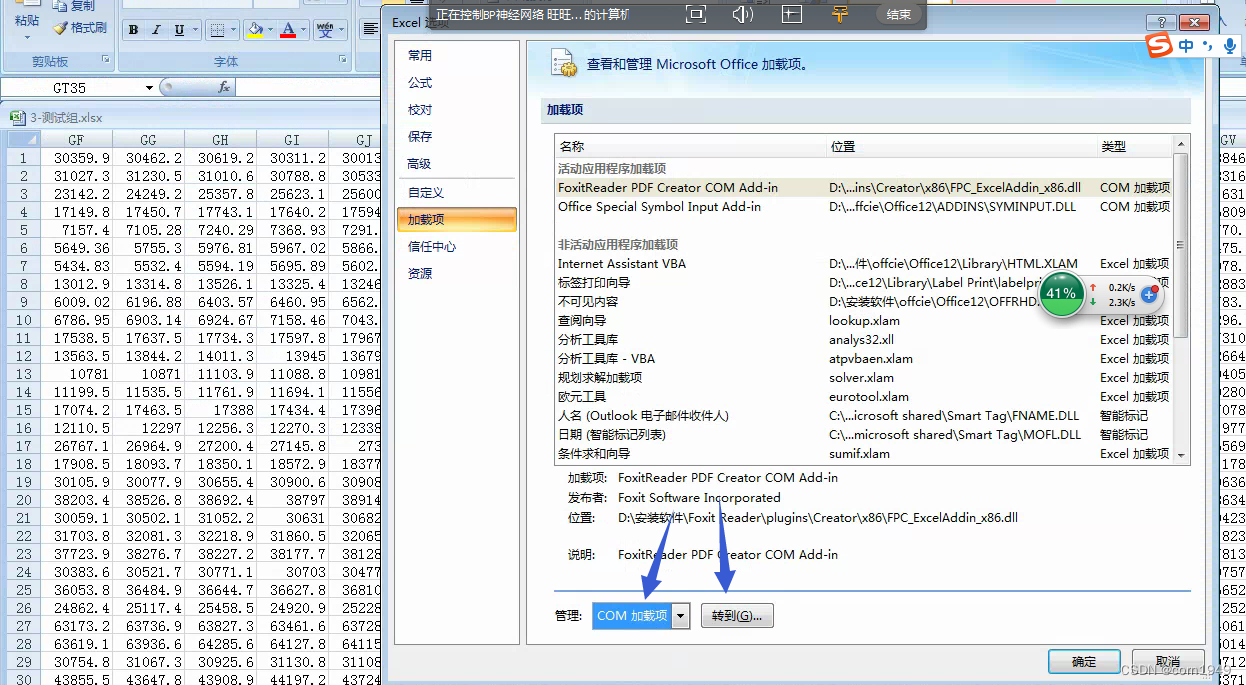1246x685 pixels.
Task: Click the insert function fx icon
Action: 224,88
